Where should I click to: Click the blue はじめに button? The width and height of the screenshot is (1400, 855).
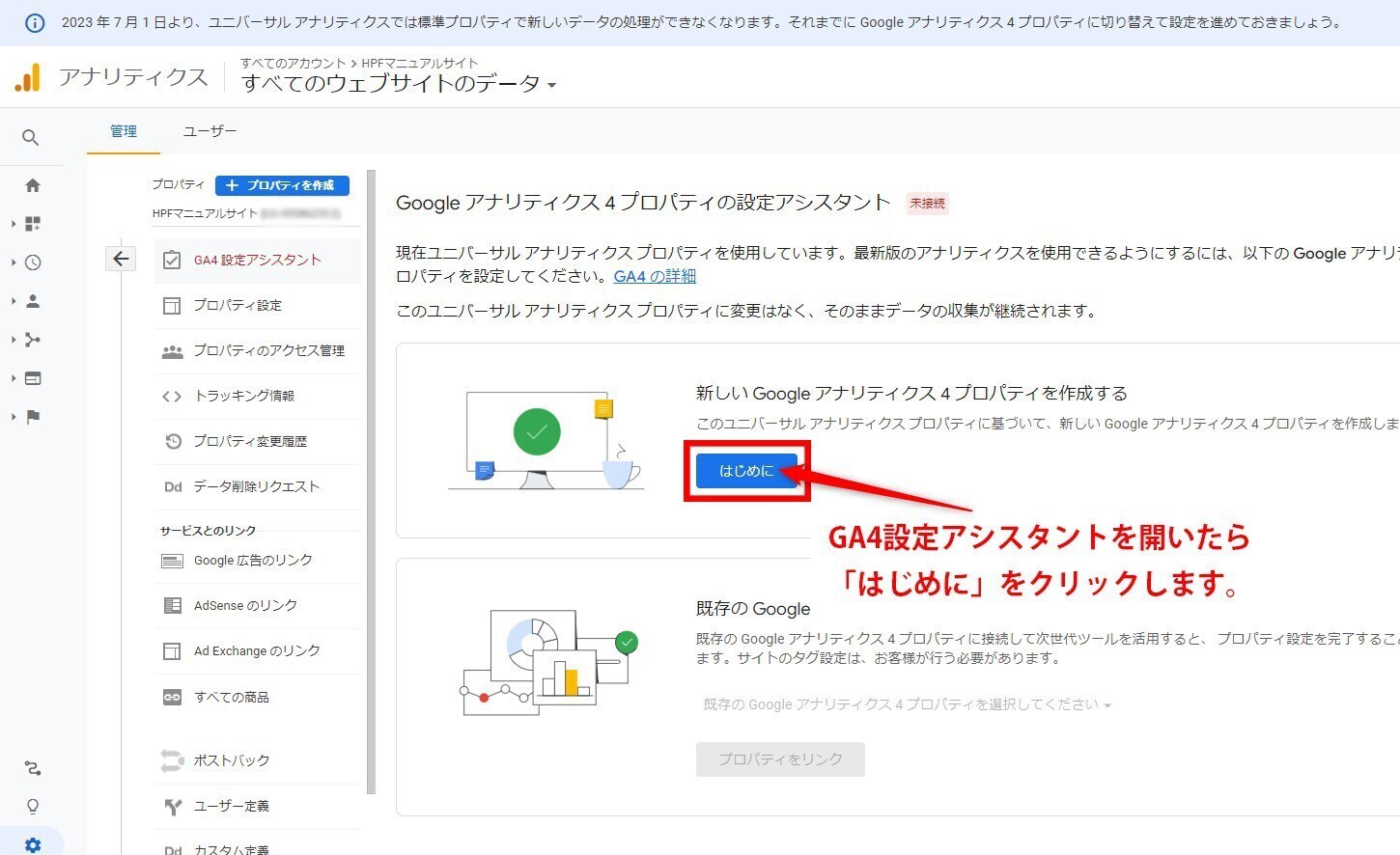pos(746,471)
